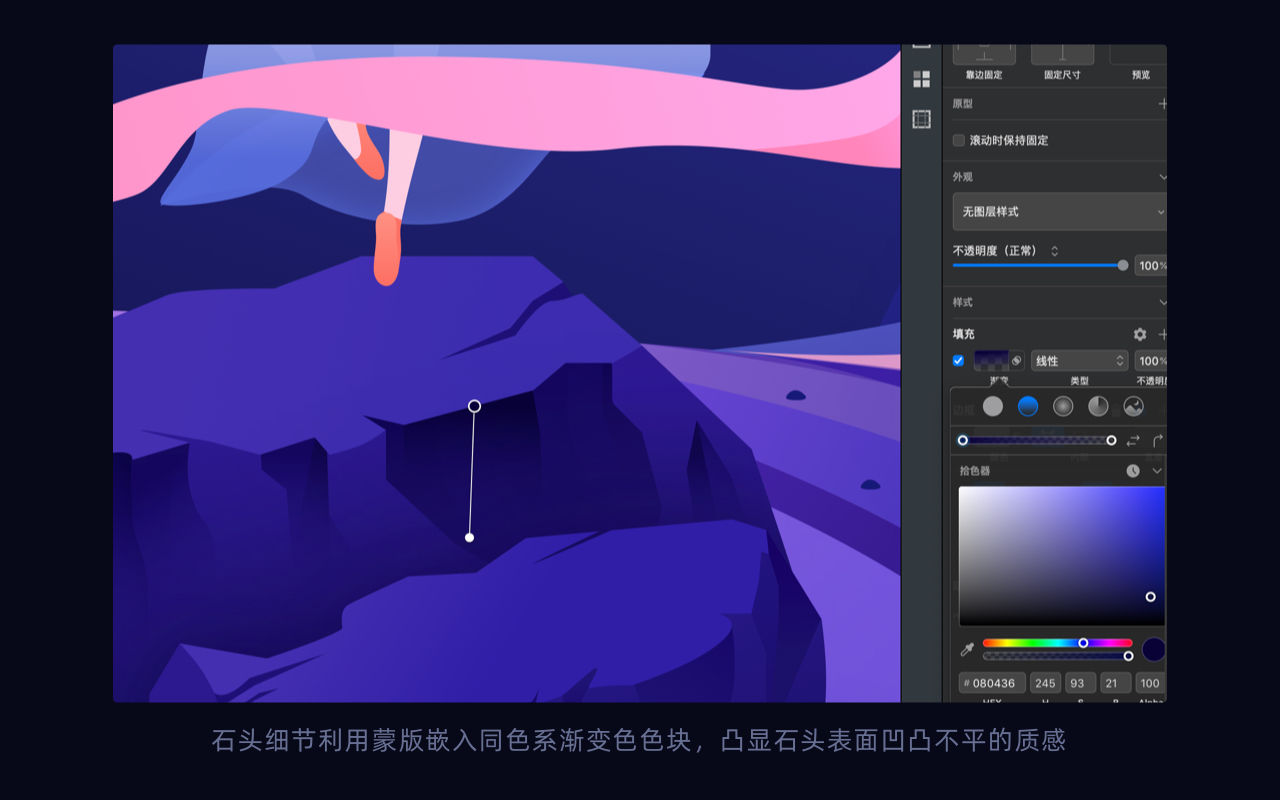Open the 不透明度（正常）blend mode stepper

click(x=1054, y=251)
